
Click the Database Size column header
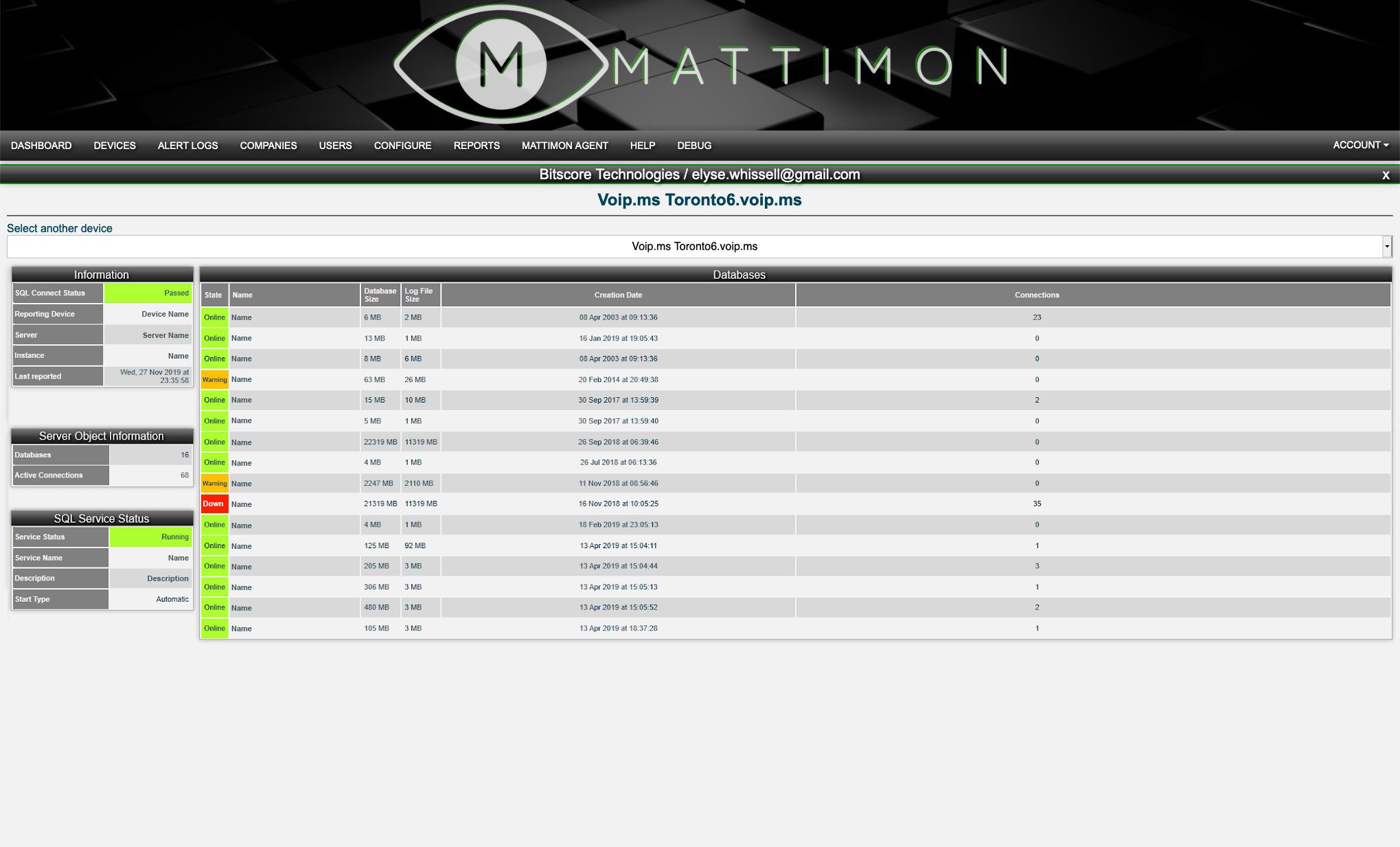pos(380,295)
